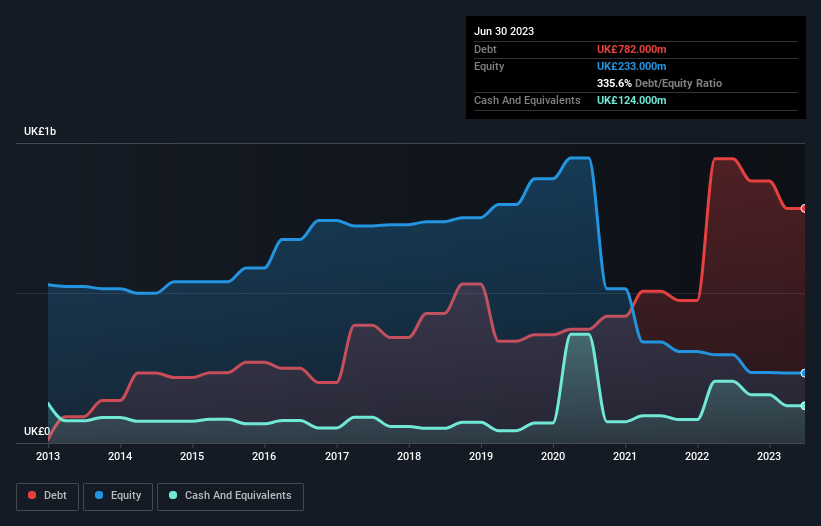Click the 2017 x-axis label
Screen dimensions: 821x526
pos(337,456)
